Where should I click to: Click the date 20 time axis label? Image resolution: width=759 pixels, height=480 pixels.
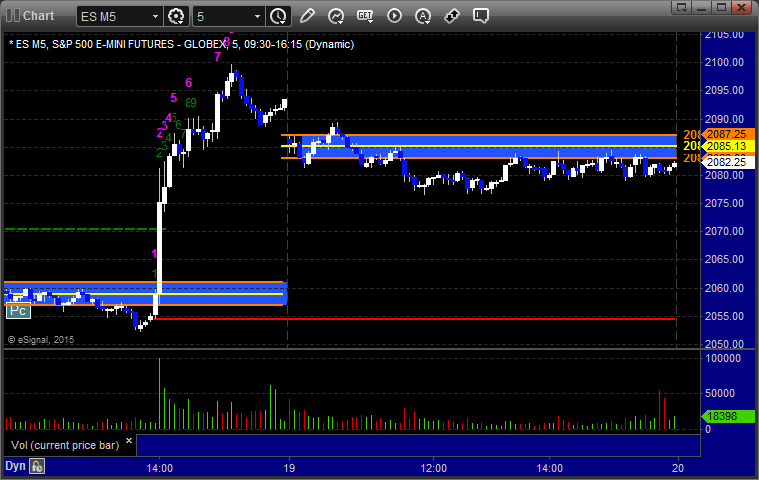point(678,468)
